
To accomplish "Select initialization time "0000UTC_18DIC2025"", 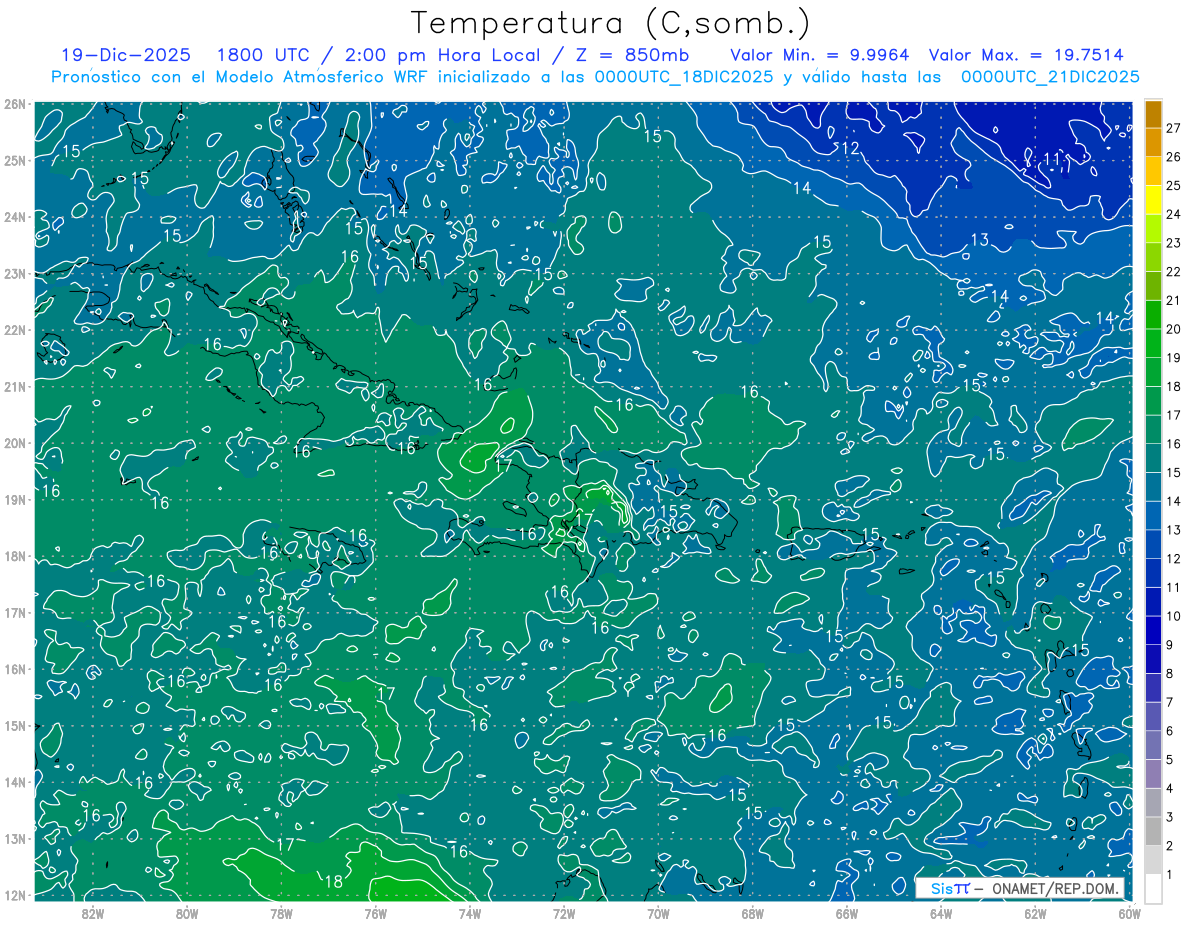I will [x=684, y=77].
